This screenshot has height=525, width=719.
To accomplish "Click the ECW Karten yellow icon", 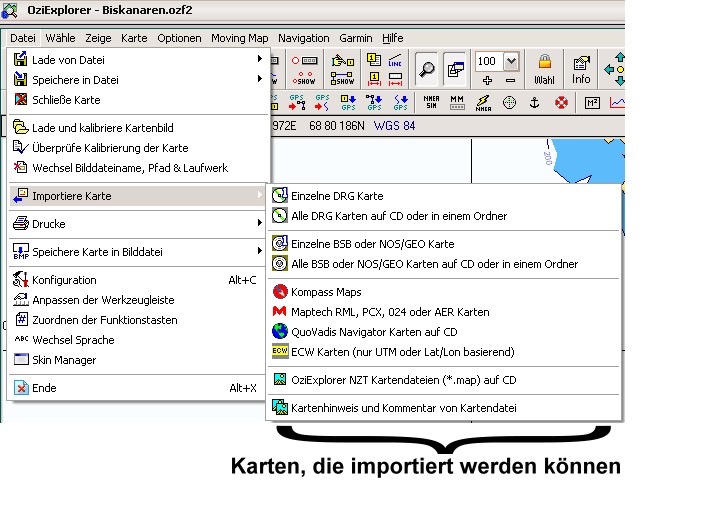I will (280, 351).
